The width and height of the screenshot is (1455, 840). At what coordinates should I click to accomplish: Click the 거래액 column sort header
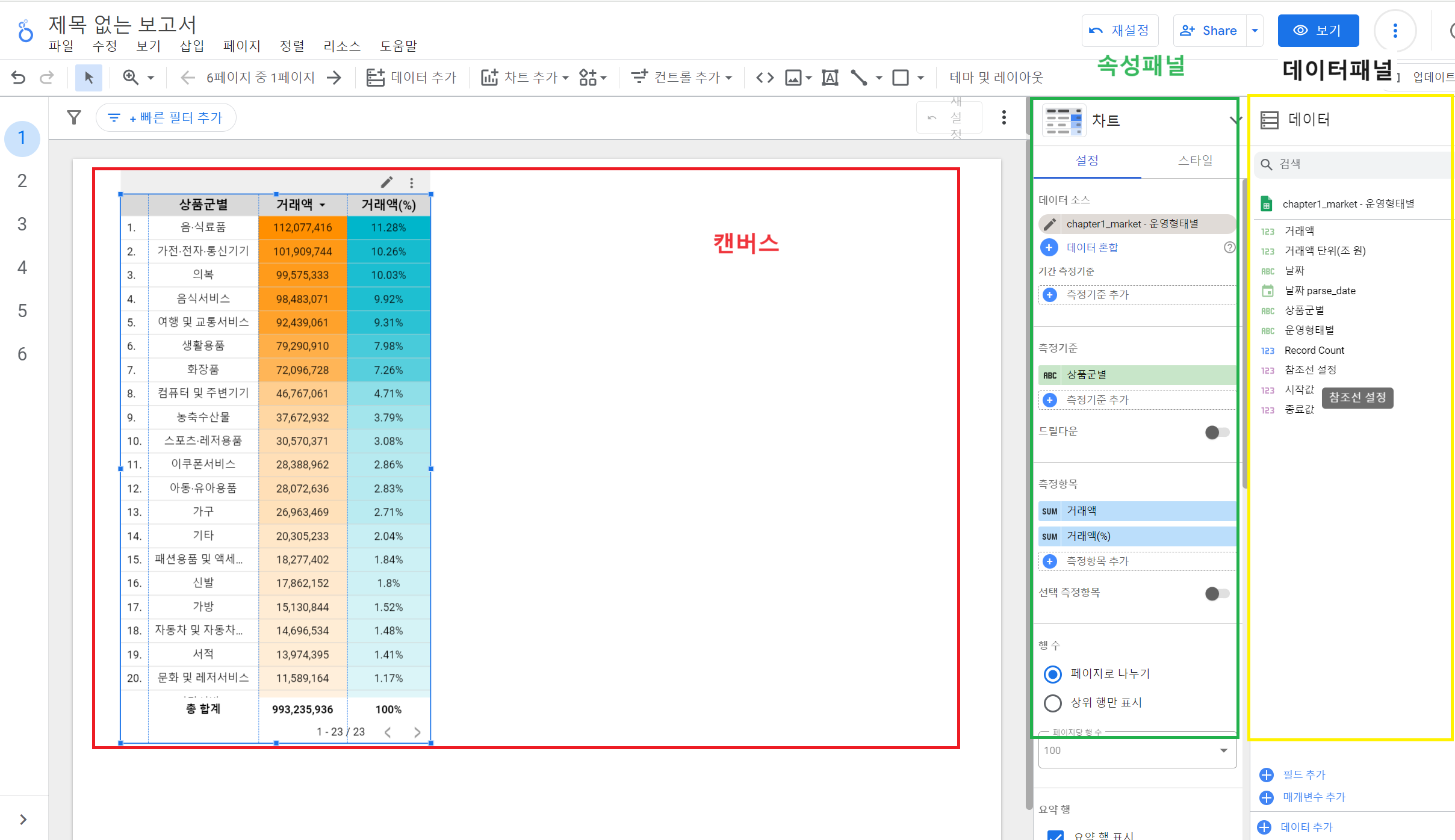click(x=301, y=205)
